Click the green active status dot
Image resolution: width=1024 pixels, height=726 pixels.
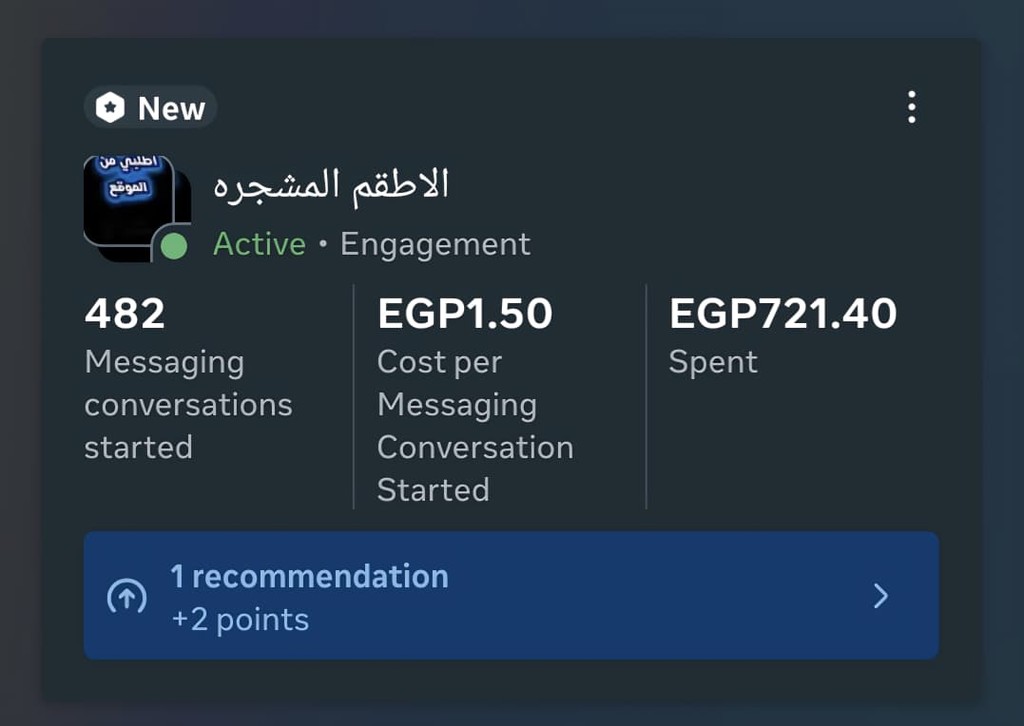tap(174, 246)
